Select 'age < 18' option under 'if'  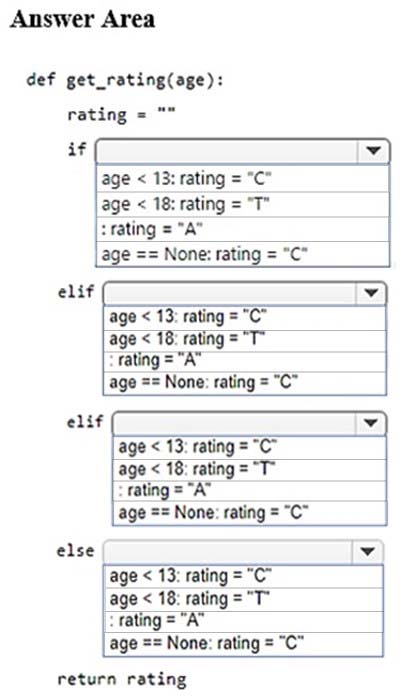[243, 204]
